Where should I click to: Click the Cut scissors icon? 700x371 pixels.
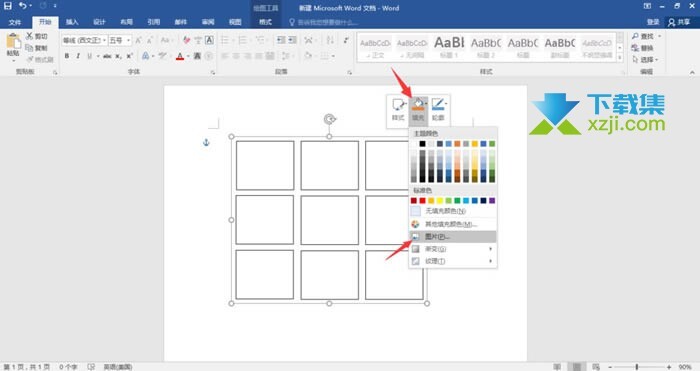coord(29,36)
